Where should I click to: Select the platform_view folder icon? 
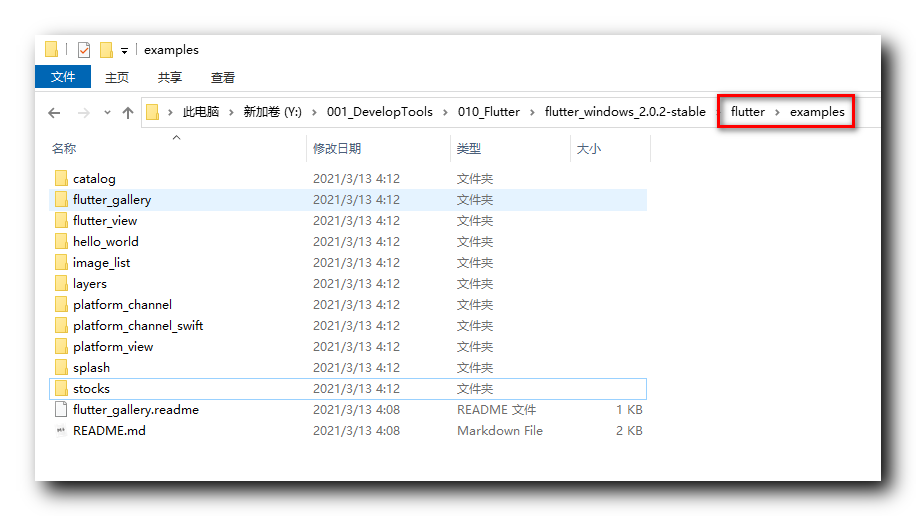pos(61,346)
